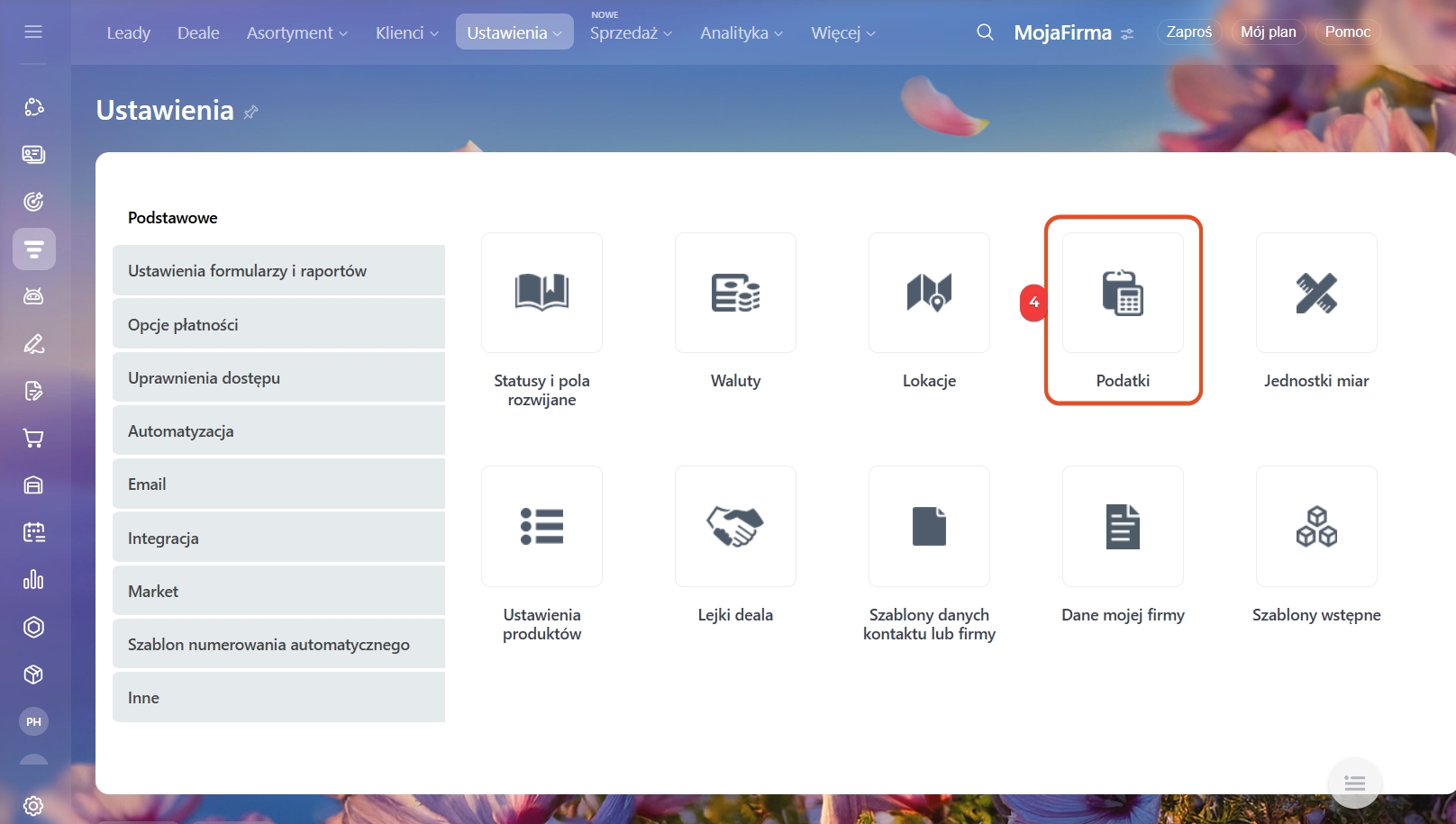Screen dimensions: 1456x824
Task: Open the Waluty currencies tile
Action: pyautogui.click(x=735, y=294)
